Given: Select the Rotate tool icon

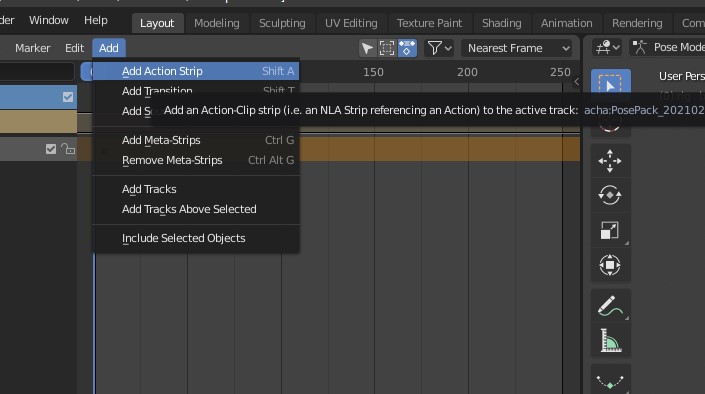Looking at the screenshot, I should pos(610,195).
